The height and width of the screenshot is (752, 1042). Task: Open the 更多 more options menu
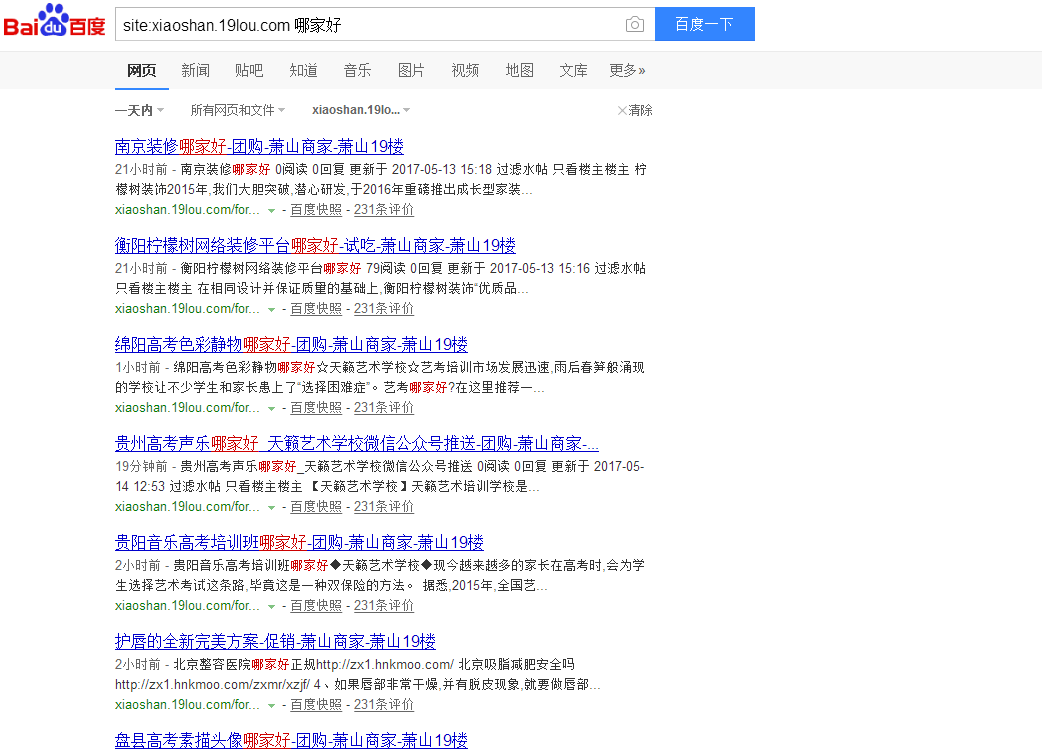627,71
